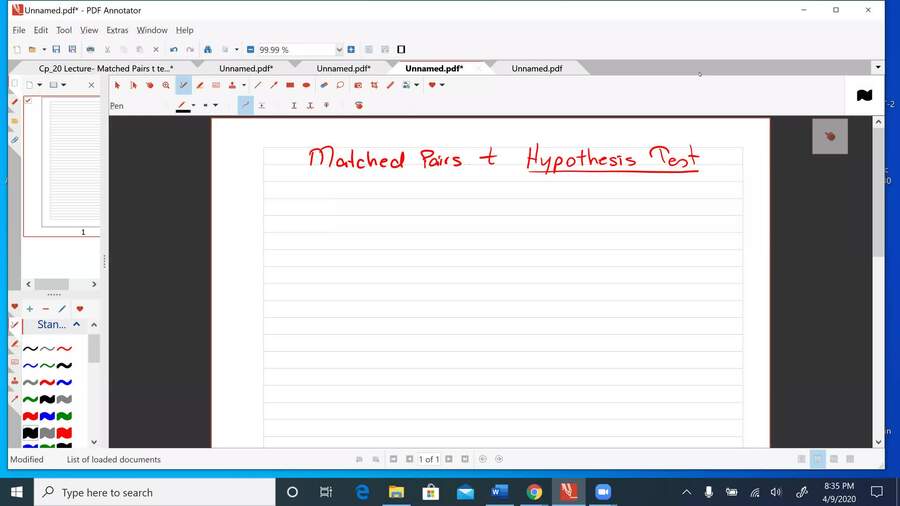The width and height of the screenshot is (900, 506).
Task: Choose the red rectangle shape tool
Action: pyautogui.click(x=290, y=85)
